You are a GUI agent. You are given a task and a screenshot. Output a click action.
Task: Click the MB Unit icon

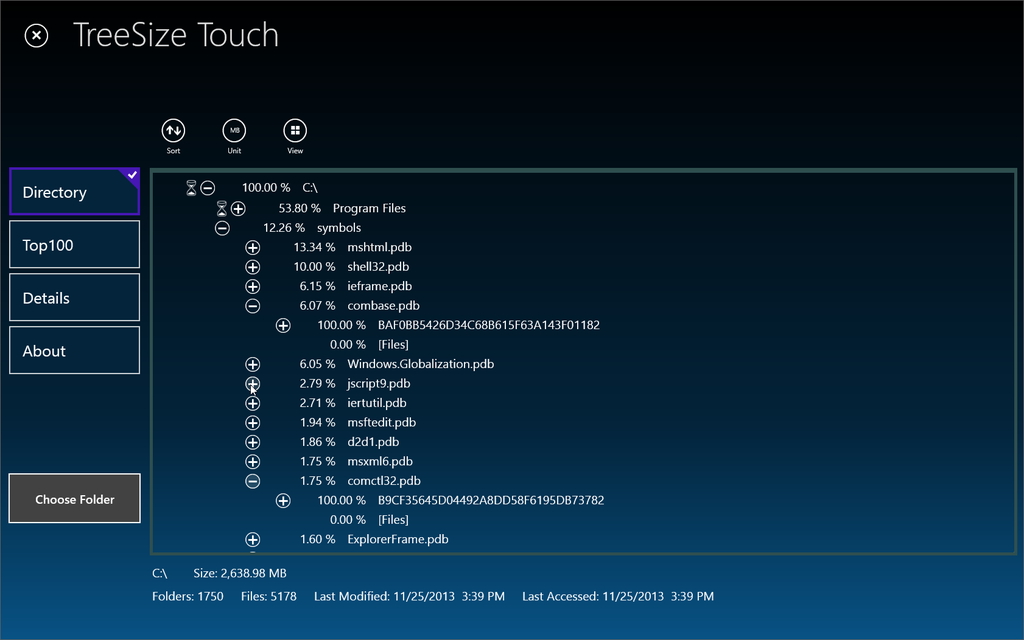[234, 131]
